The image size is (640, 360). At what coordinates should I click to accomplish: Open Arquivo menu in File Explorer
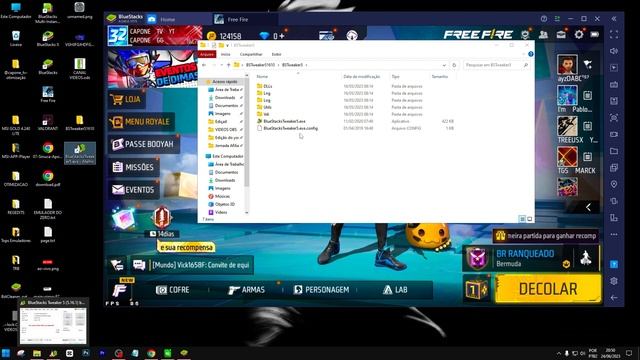207,54
